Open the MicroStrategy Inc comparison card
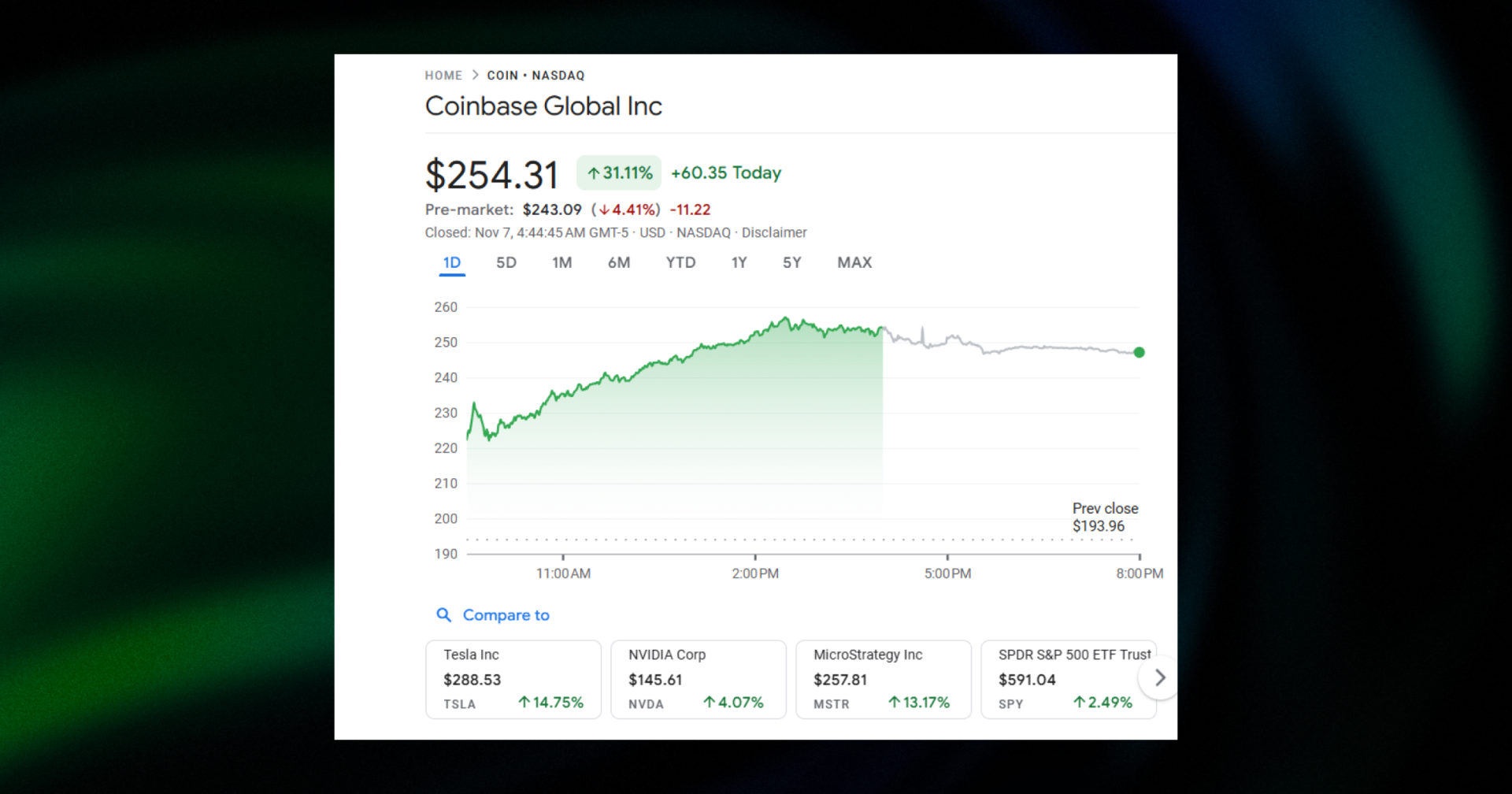The image size is (1512, 794). (x=883, y=679)
